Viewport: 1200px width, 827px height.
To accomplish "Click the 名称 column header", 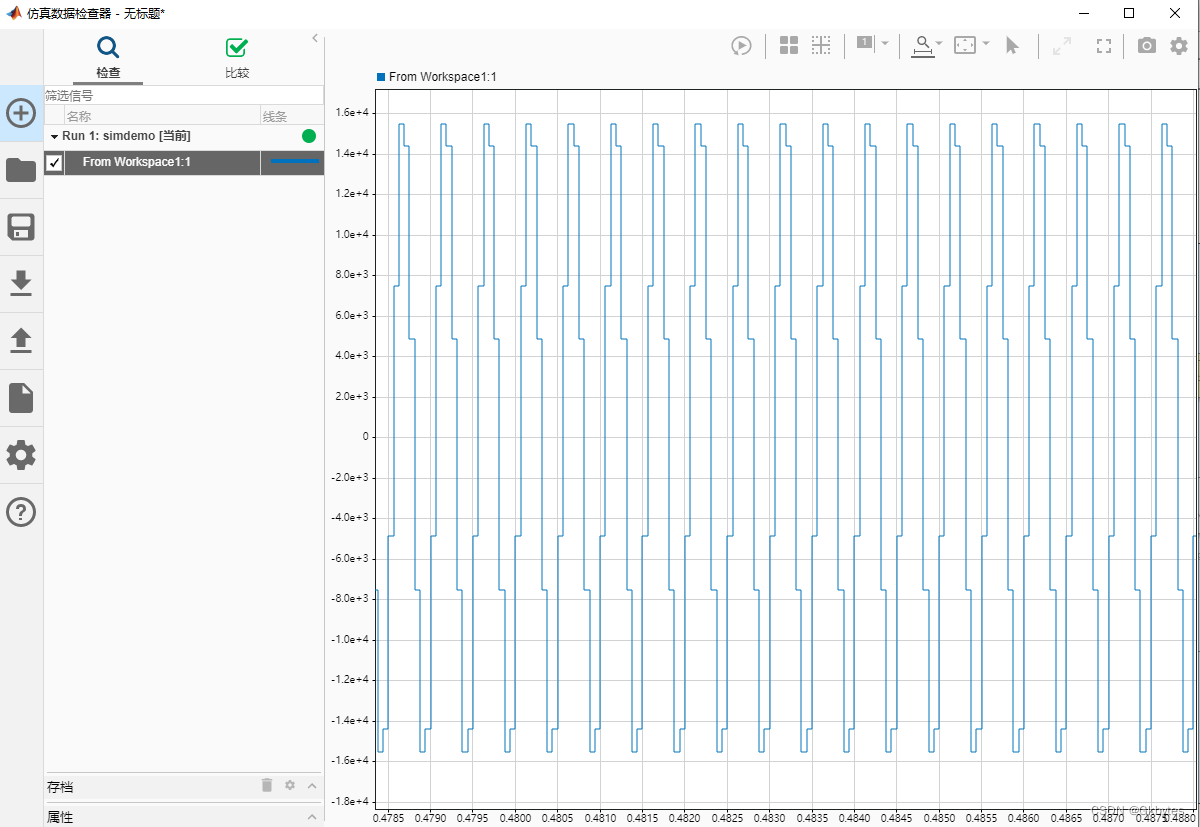I will point(79,116).
